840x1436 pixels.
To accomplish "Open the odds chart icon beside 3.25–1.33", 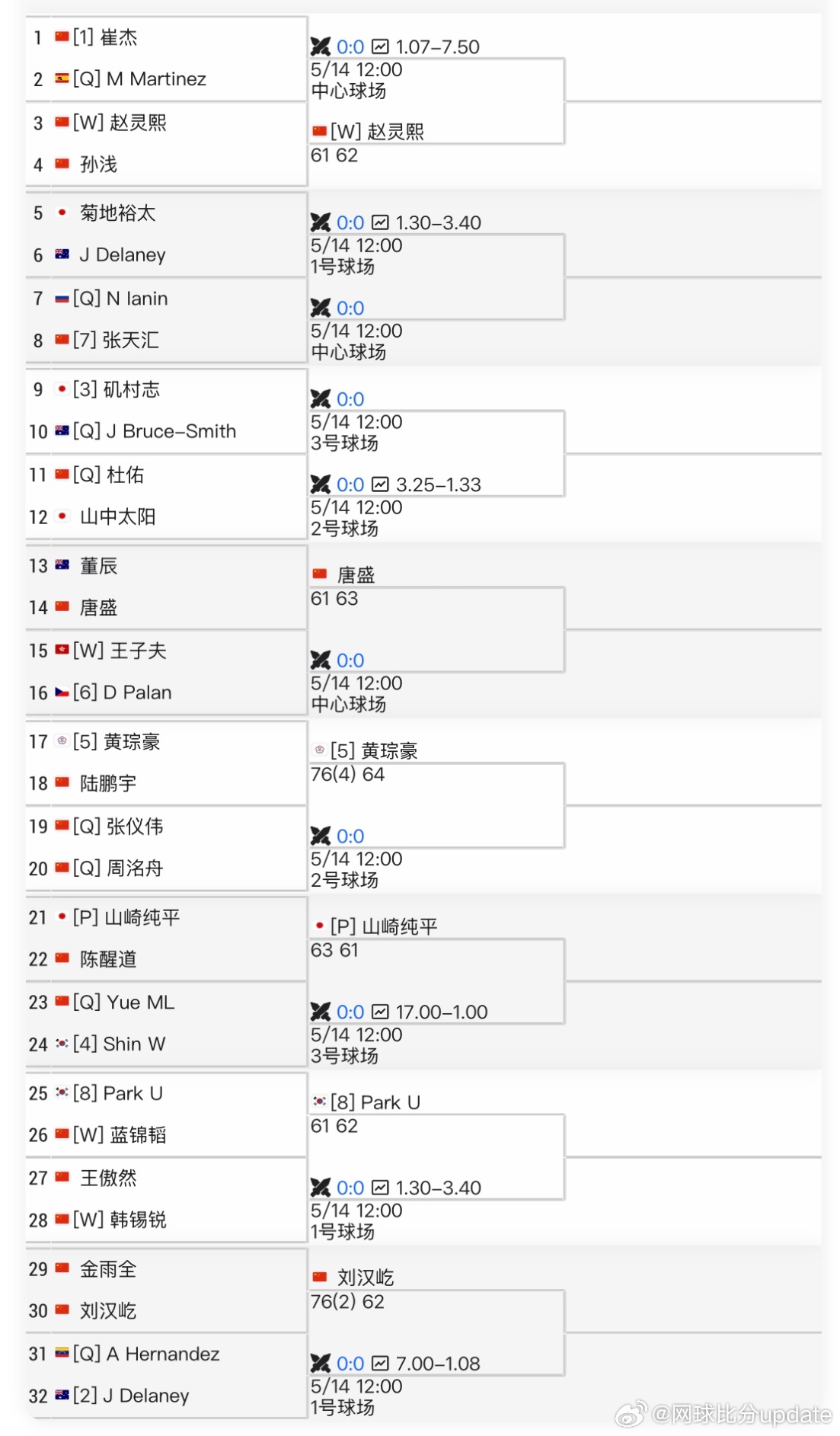I will (380, 485).
